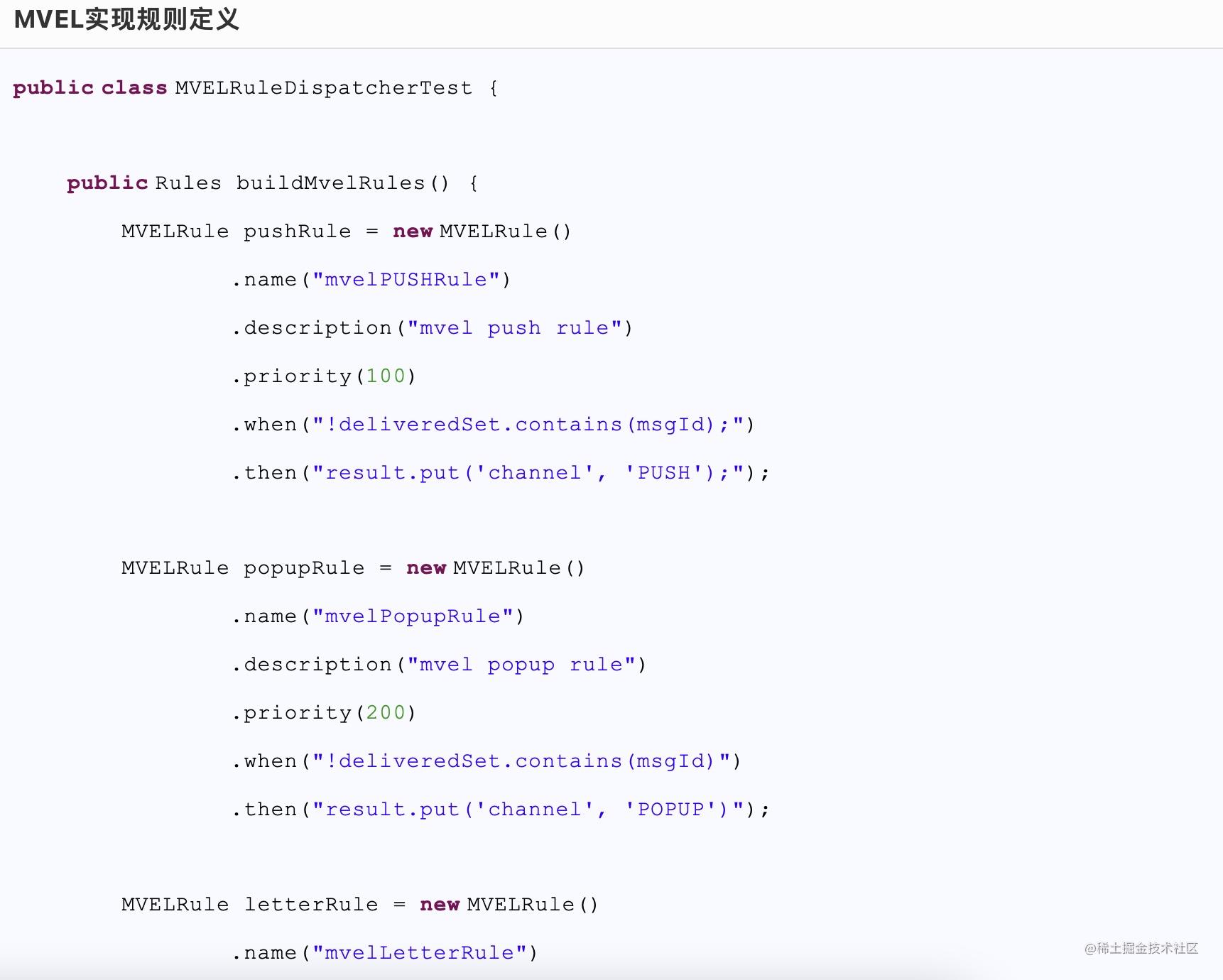Click the "public" keyword before class

53,88
